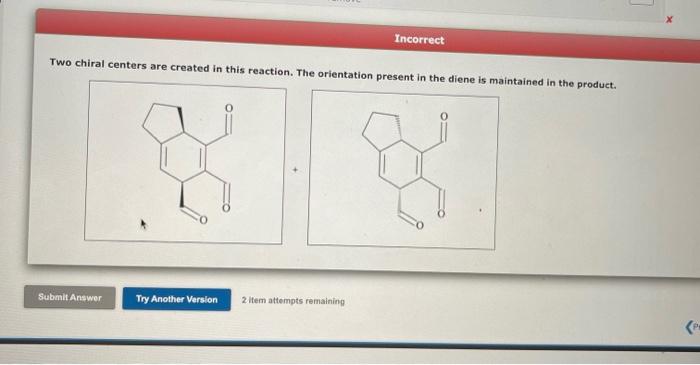Select the second product structure with dashed bond

[x=403, y=170]
